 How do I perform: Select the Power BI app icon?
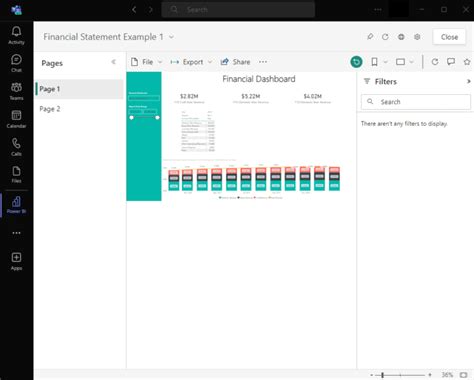(16, 205)
